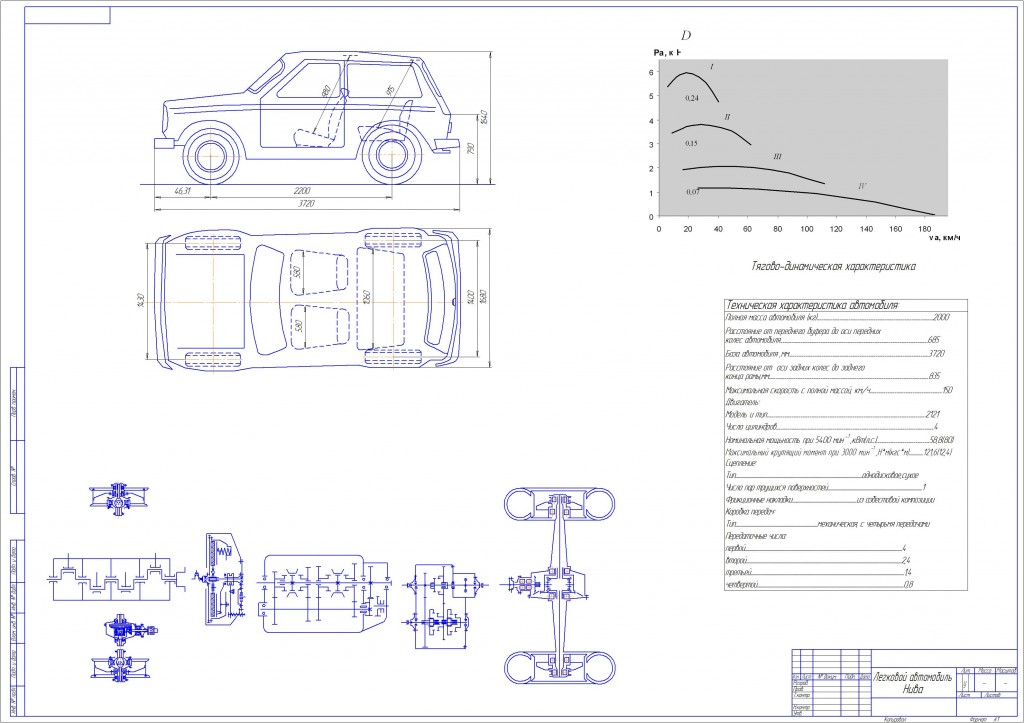
Task: Click the 100 tick on the speed axis
Action: 807,229
